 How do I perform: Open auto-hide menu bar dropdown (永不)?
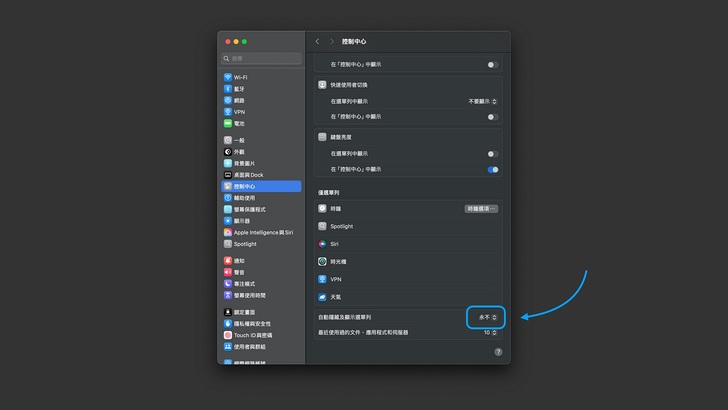point(487,317)
